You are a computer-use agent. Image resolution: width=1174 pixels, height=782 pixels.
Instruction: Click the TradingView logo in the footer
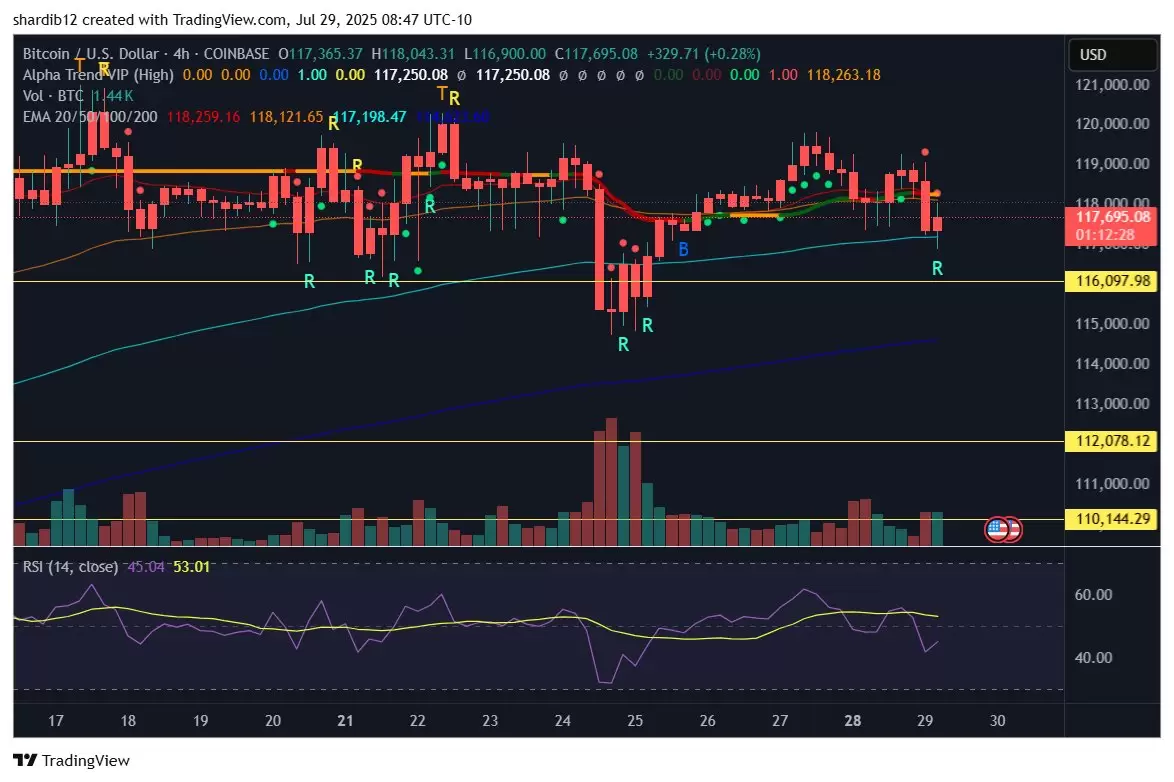72,760
